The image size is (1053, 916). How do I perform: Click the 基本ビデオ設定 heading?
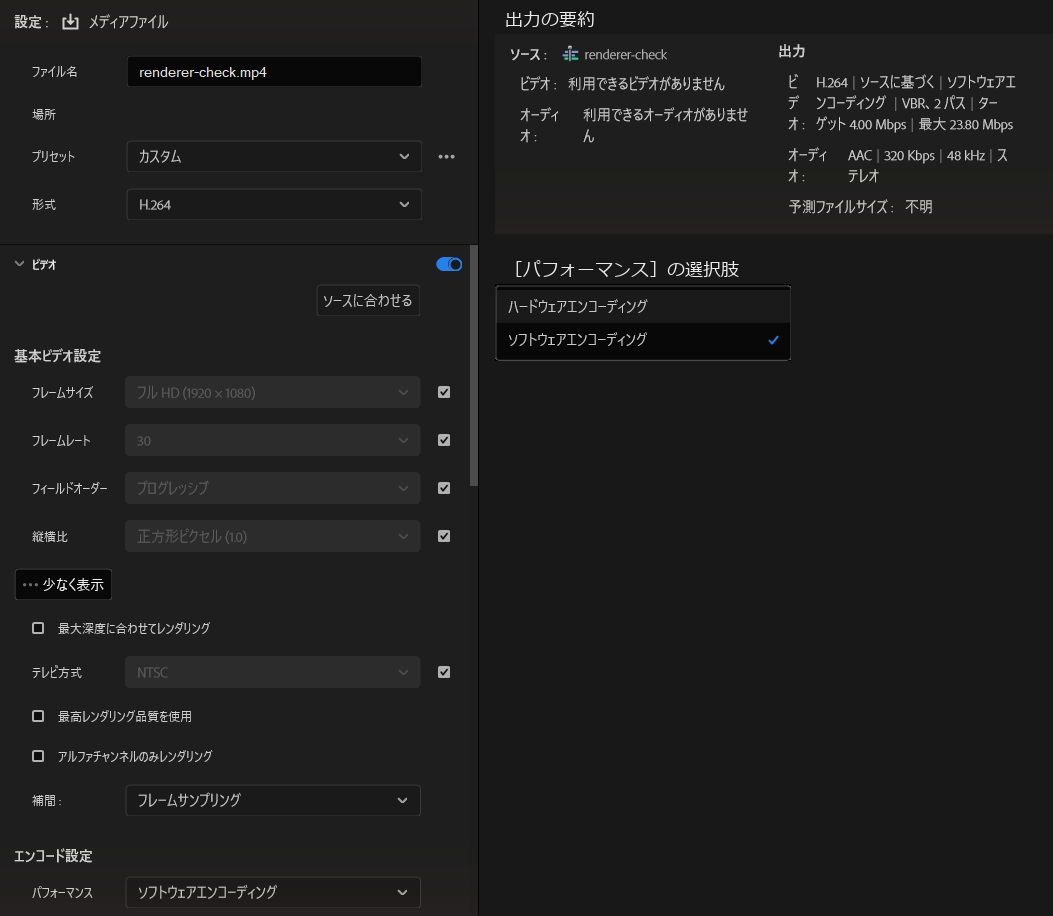[x=58, y=356]
